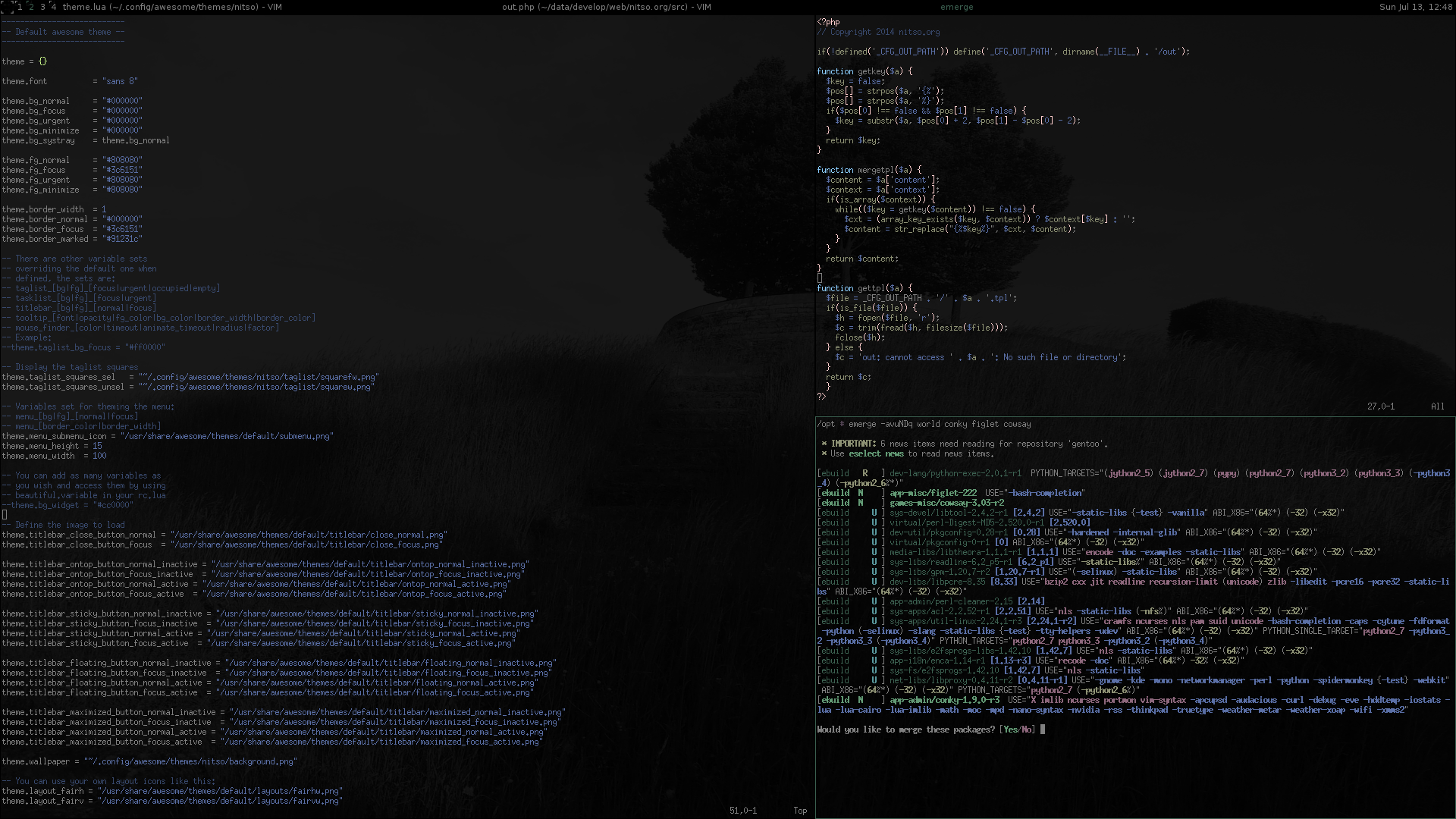Switch to tag 2
This screenshot has height=819, width=1456.
point(31,7)
